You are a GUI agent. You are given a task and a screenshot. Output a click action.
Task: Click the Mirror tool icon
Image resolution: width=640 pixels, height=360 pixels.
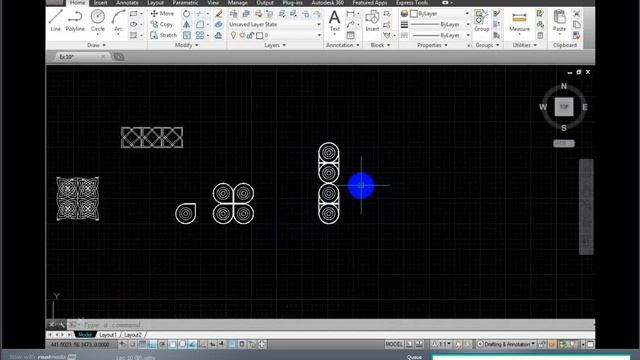point(187,24)
